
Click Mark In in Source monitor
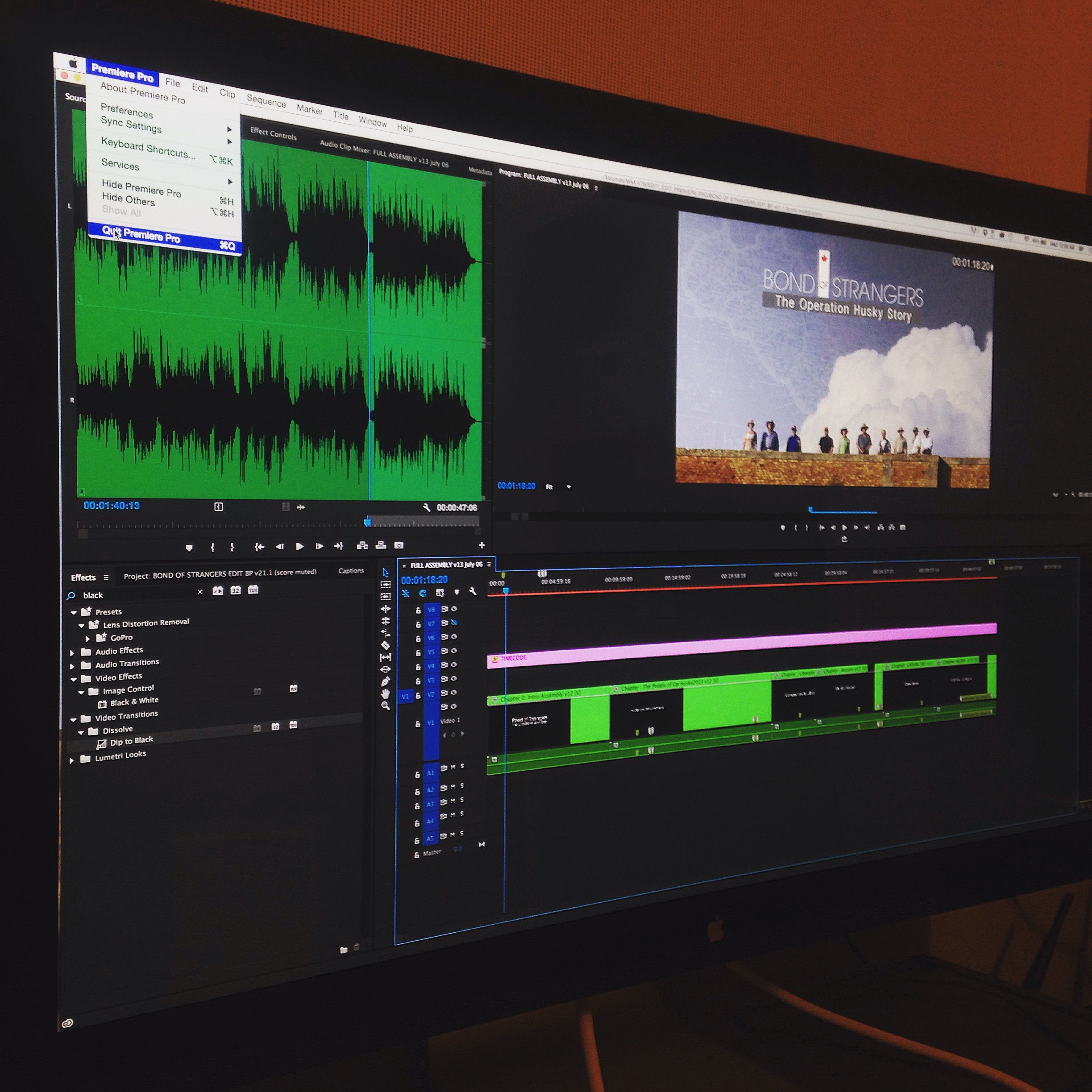pyautogui.click(x=212, y=547)
